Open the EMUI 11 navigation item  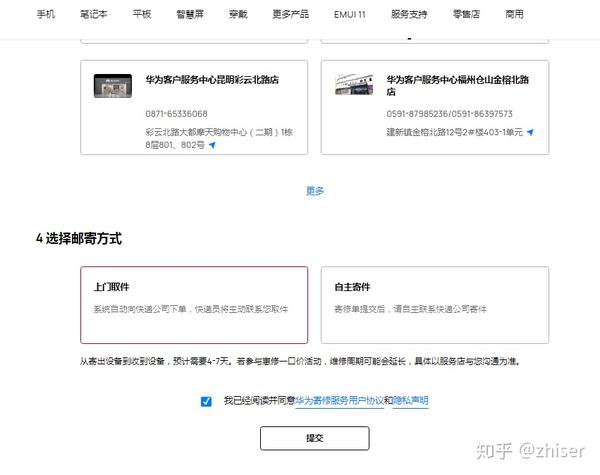[x=350, y=15]
